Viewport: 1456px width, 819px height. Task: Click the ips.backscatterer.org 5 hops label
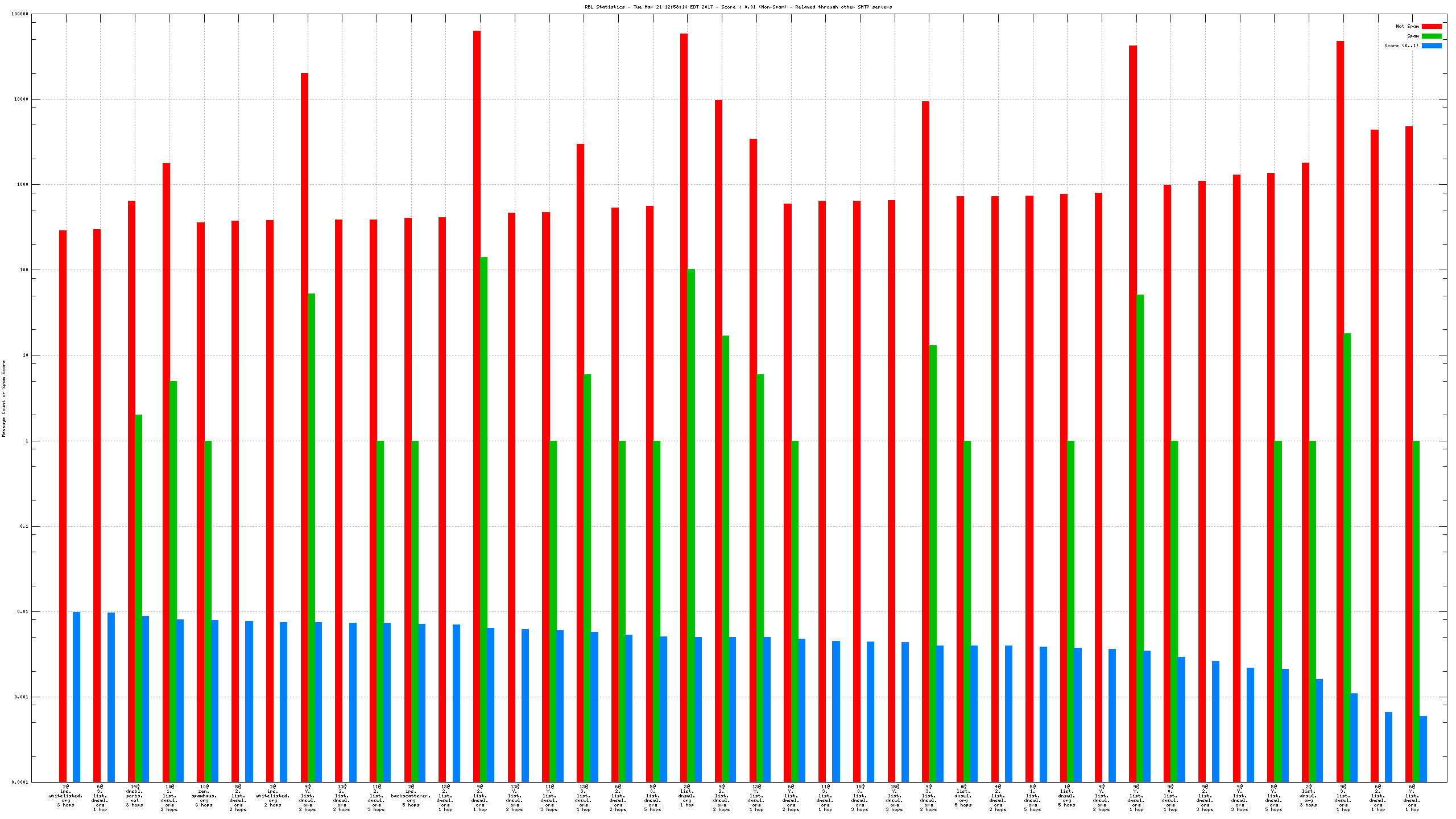click(x=411, y=796)
